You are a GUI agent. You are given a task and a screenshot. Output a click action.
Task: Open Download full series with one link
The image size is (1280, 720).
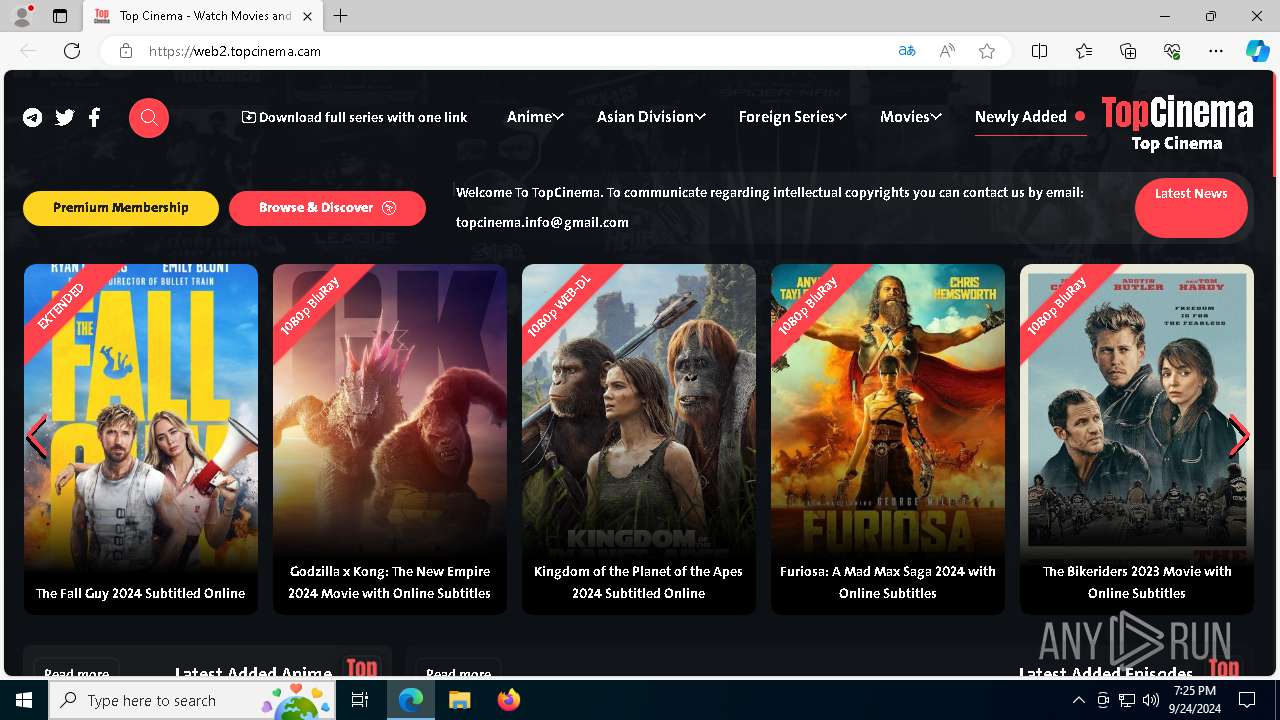(x=354, y=117)
